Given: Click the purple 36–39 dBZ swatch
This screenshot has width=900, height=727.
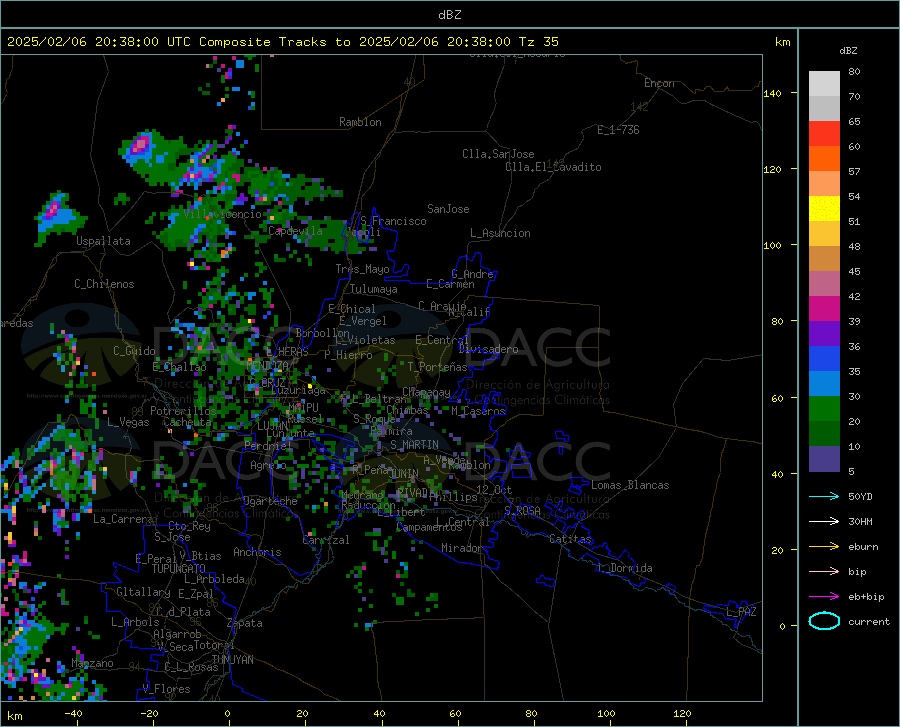Looking at the screenshot, I should pyautogui.click(x=824, y=334).
